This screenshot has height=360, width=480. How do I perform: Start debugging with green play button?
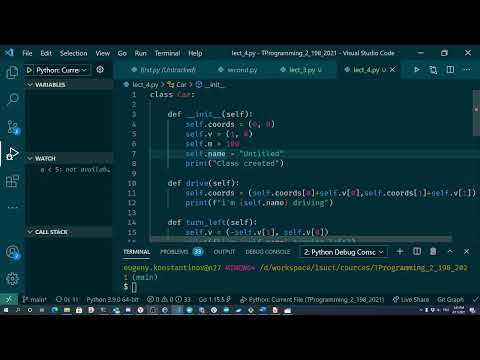29,70
